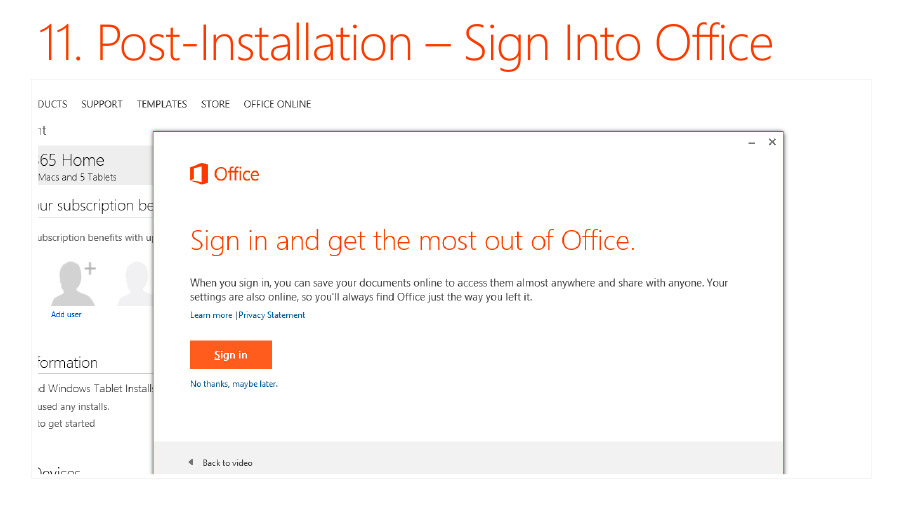This screenshot has width=900, height=506.
Task: Decline with No thanks, maybe later
Action: [234, 384]
